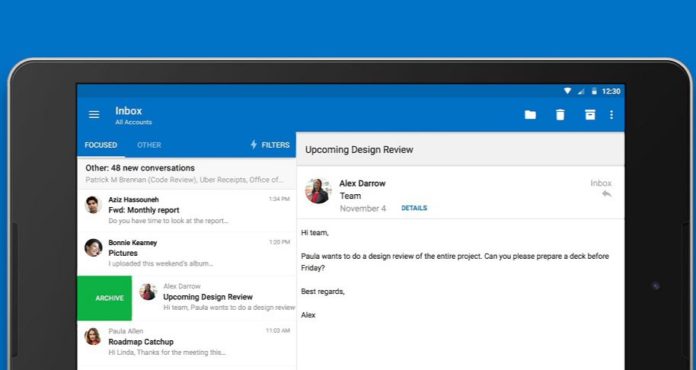Archive message using toolbar archive icon
696x370 pixels.
[589, 115]
